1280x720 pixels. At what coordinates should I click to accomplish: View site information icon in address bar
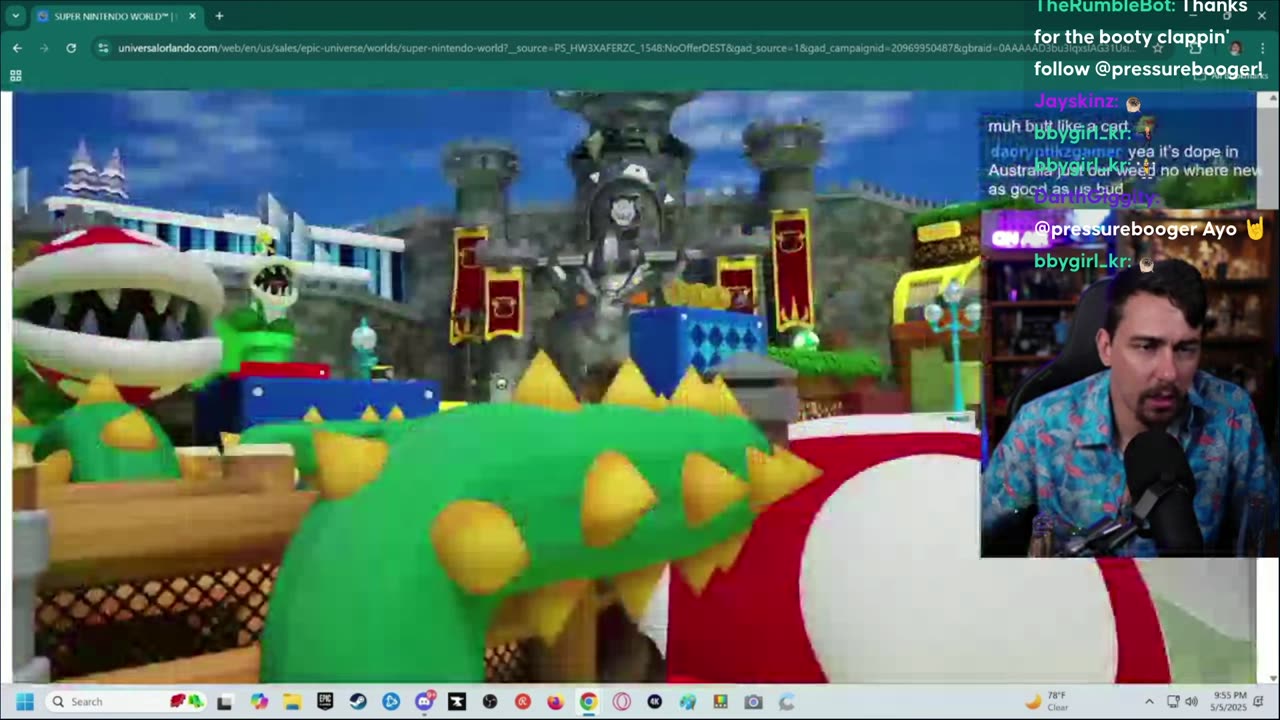click(103, 48)
